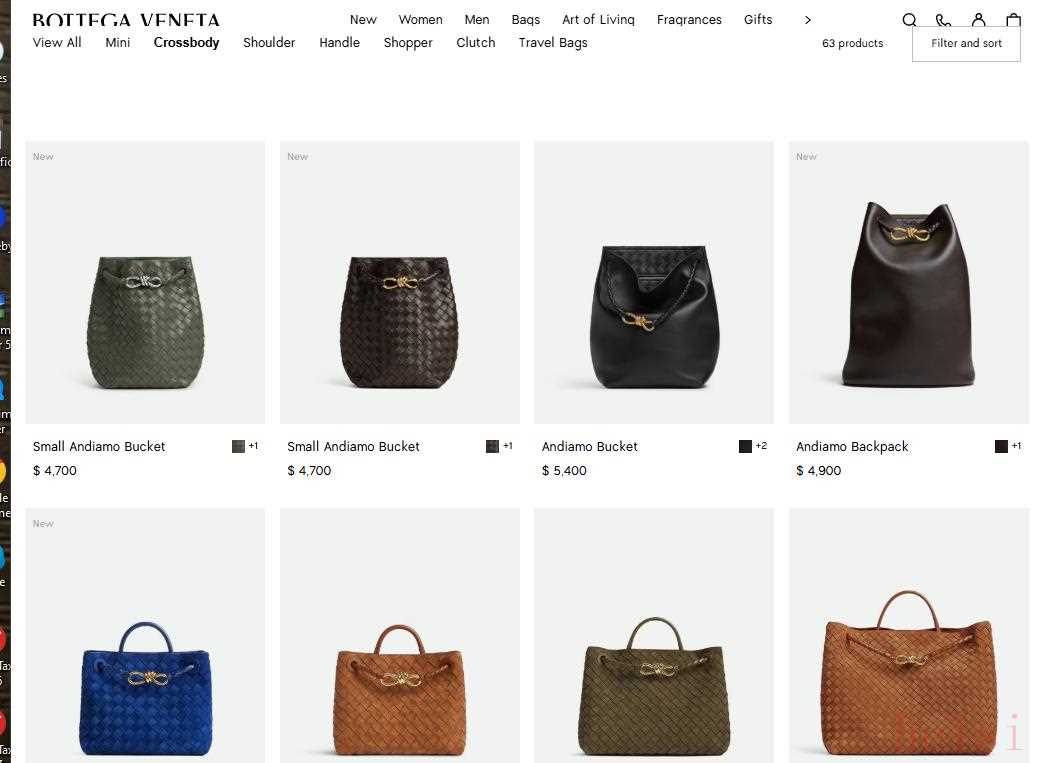1039x763 pixels.
Task: Open the Art of Living menu
Action: coord(598,20)
